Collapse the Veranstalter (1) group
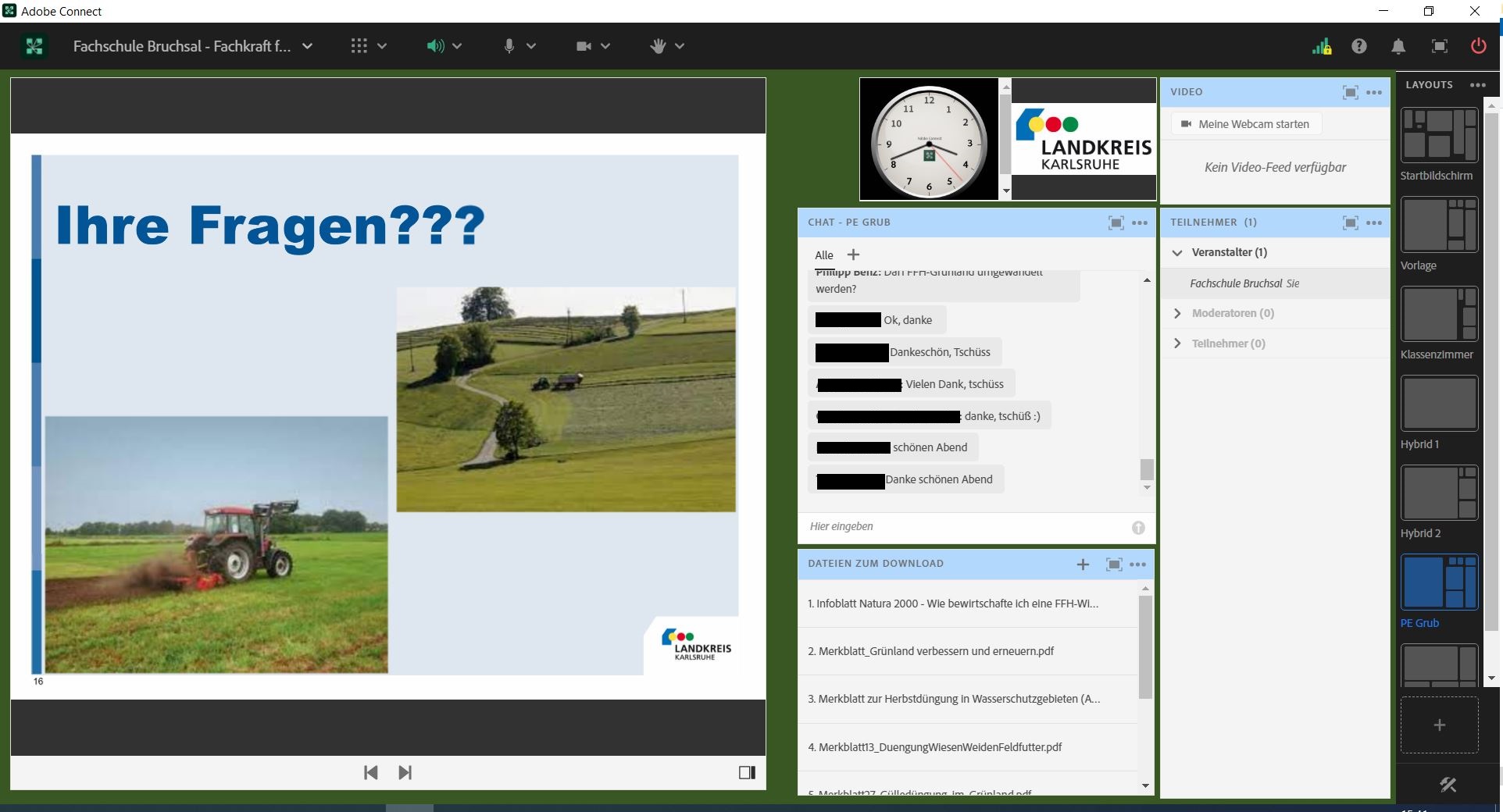The image size is (1503, 812). click(1178, 252)
